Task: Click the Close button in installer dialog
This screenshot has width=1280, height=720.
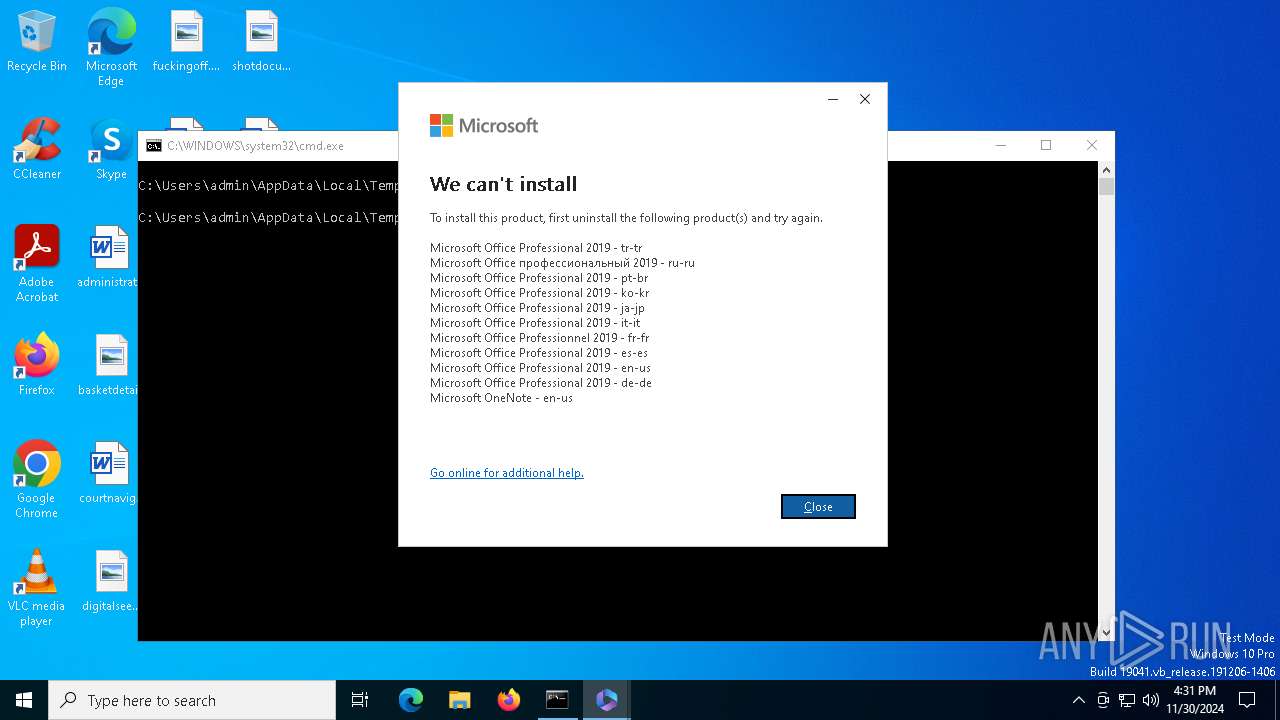Action: (x=818, y=507)
